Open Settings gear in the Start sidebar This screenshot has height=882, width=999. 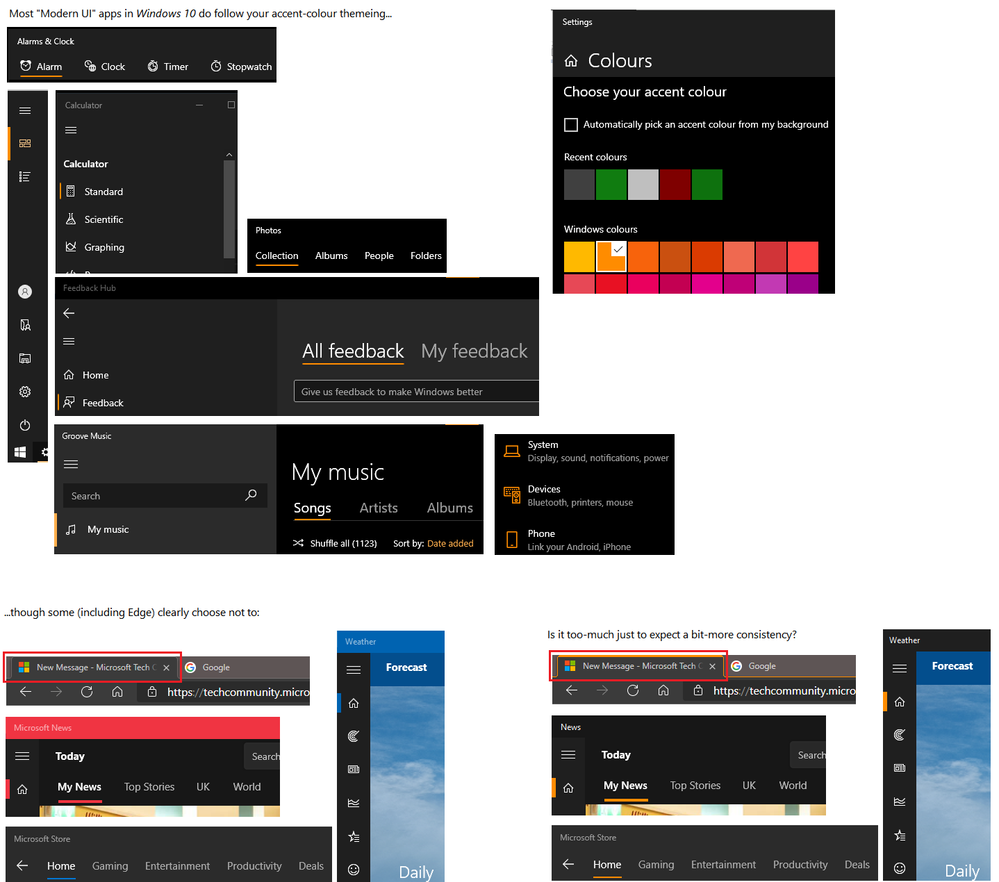coord(25,391)
